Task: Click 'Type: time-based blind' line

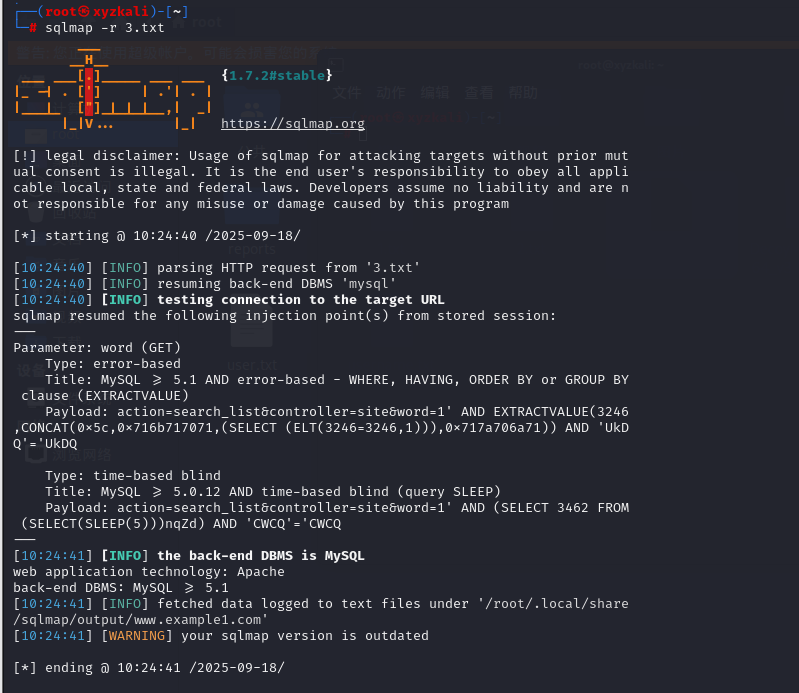Action: coord(132,475)
